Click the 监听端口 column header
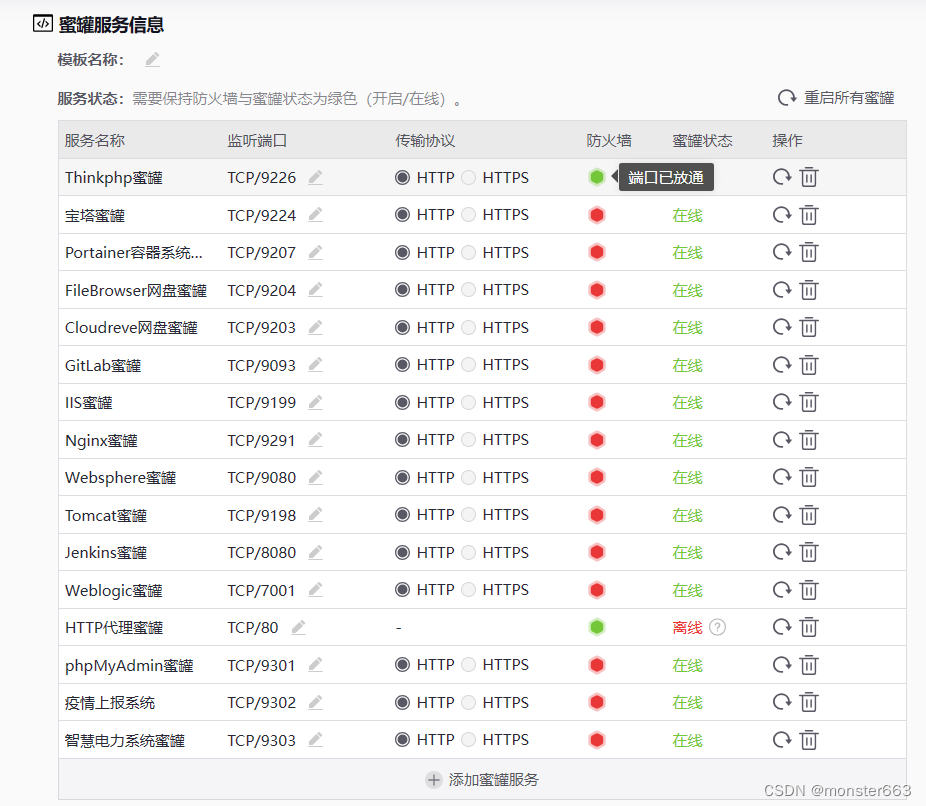Image resolution: width=926 pixels, height=806 pixels. point(257,141)
